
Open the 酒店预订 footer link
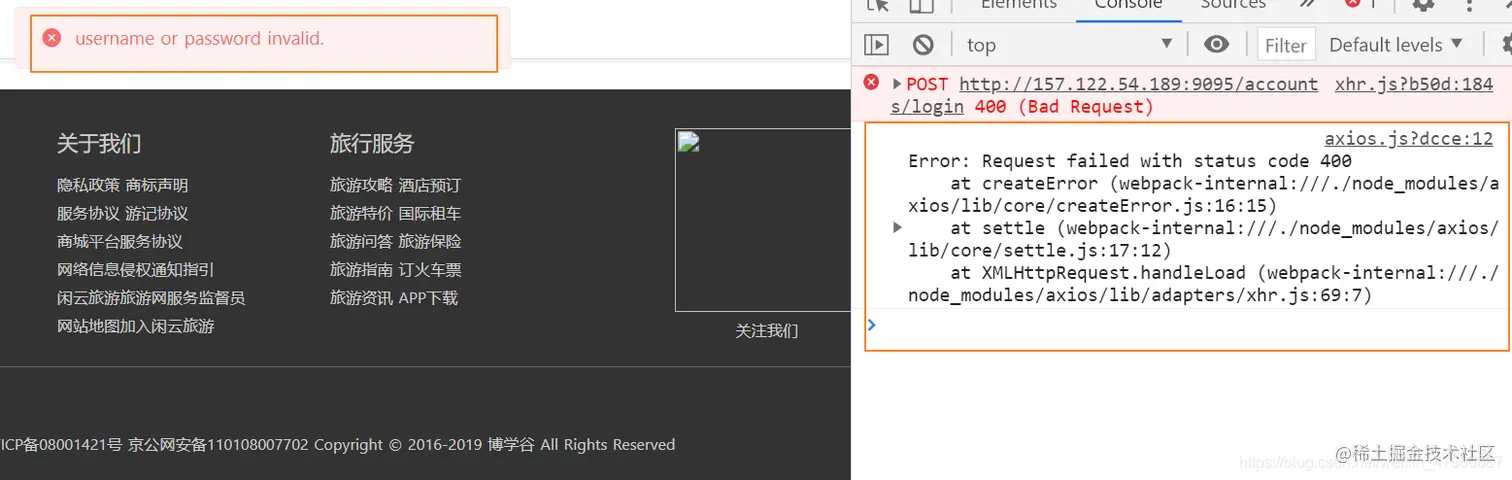pyautogui.click(x=430, y=185)
